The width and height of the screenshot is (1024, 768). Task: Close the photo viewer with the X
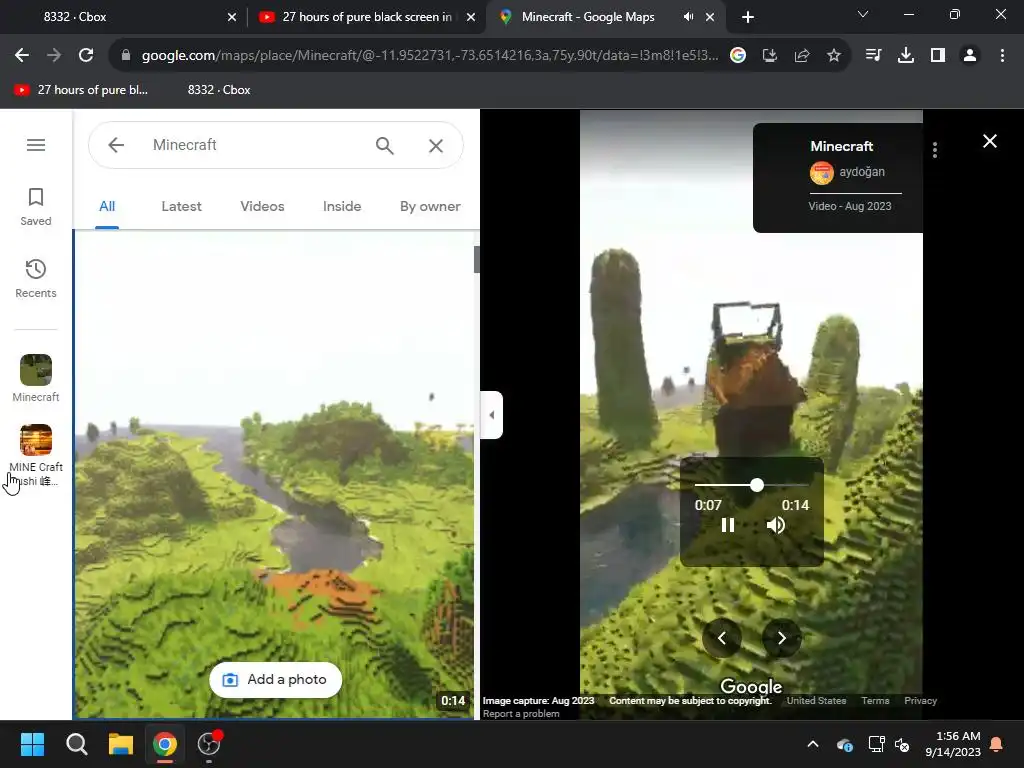coord(990,141)
